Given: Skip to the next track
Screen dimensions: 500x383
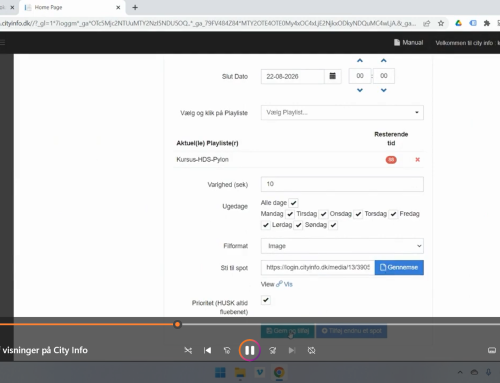Looking at the screenshot, I should point(292,350).
